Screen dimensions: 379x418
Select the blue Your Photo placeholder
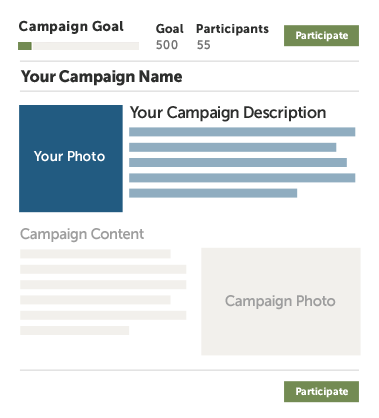[71, 158]
